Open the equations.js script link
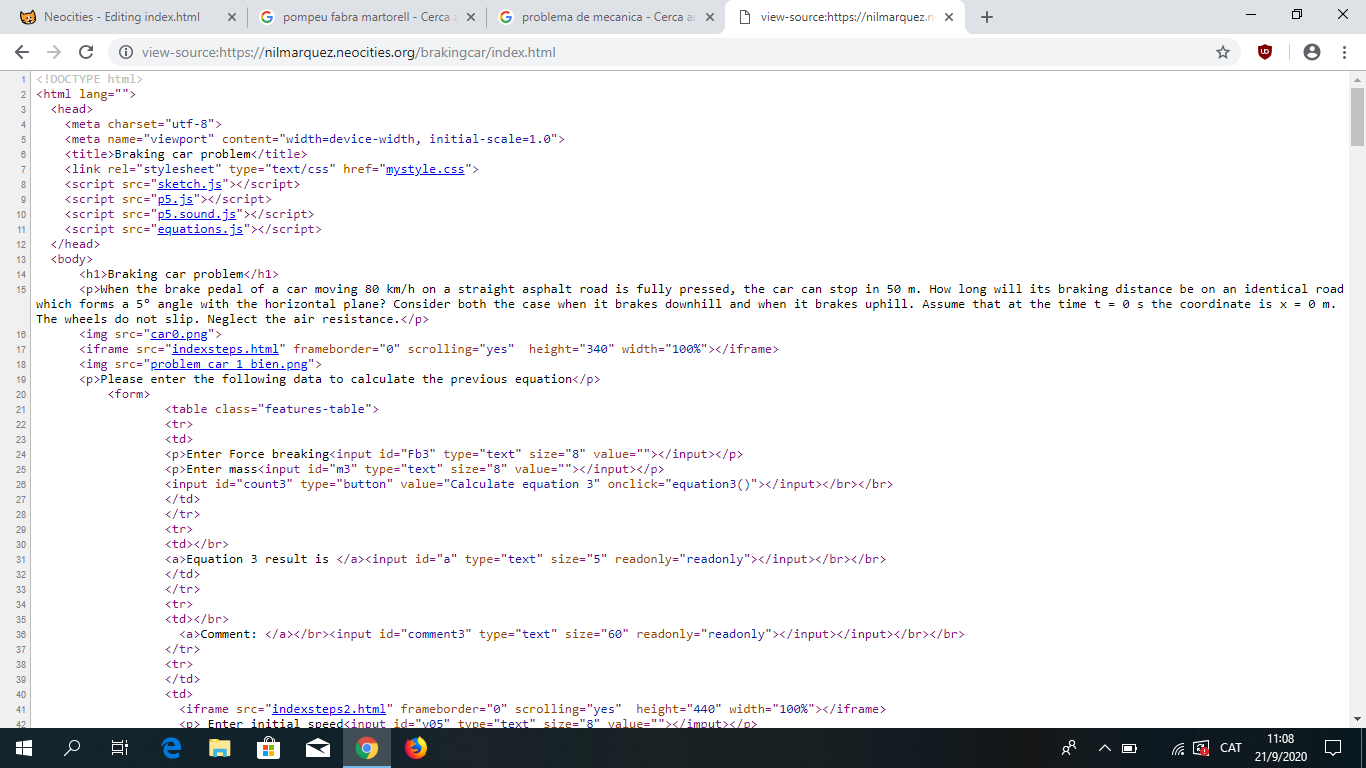This screenshot has height=768, width=1366. pos(200,229)
